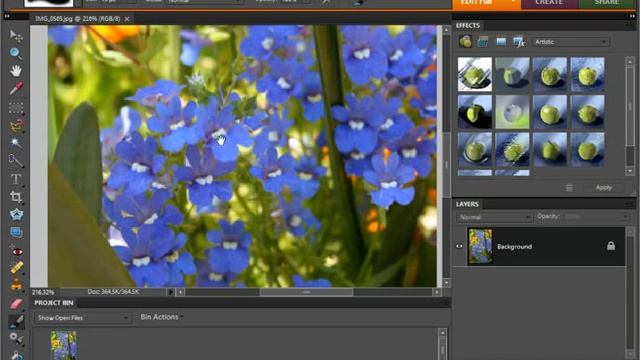The image size is (640, 360).
Task: Select the Brush tool
Action: pyautogui.click(x=16, y=321)
